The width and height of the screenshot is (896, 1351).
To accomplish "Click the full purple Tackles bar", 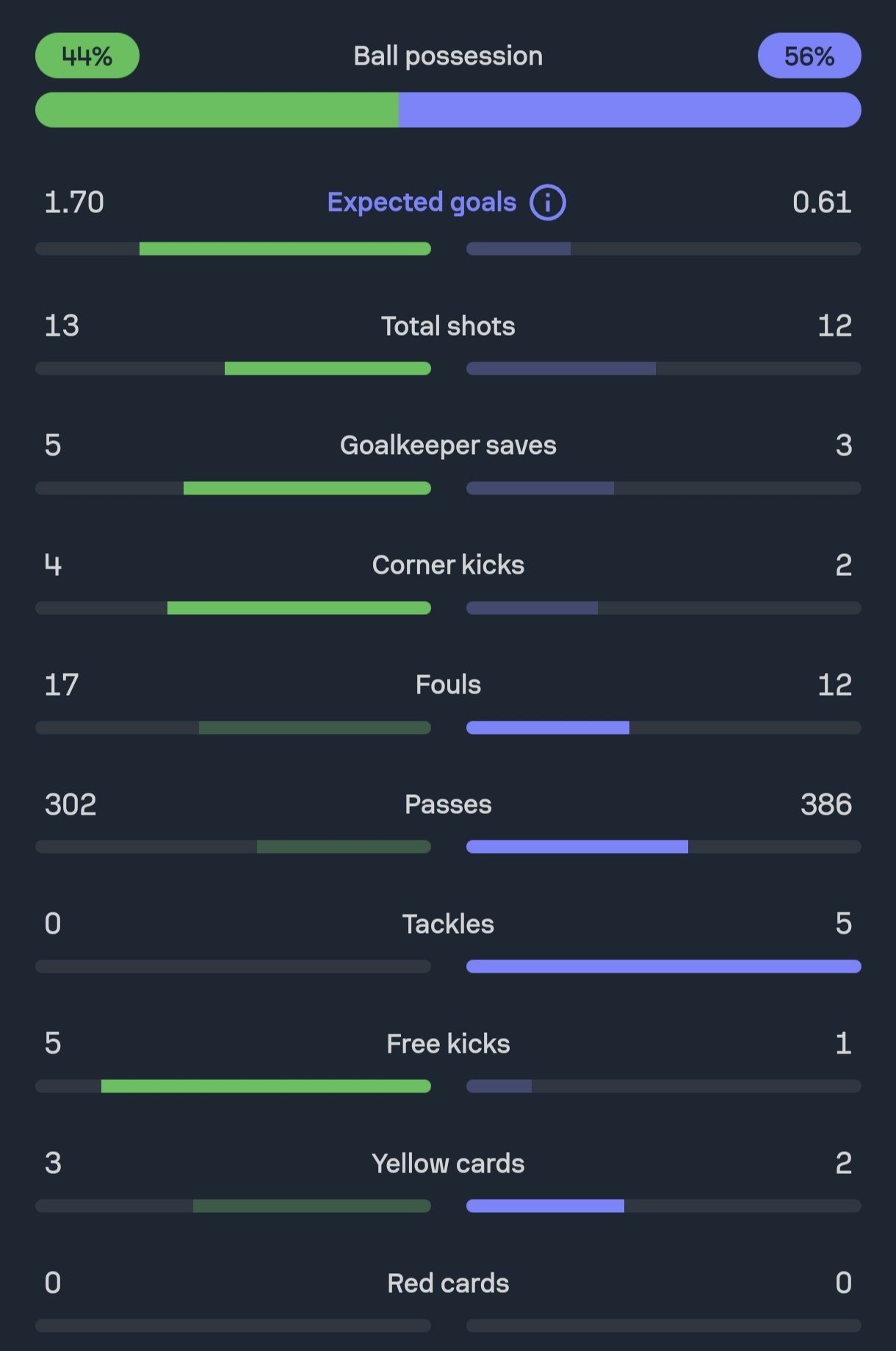I will coord(664,967).
